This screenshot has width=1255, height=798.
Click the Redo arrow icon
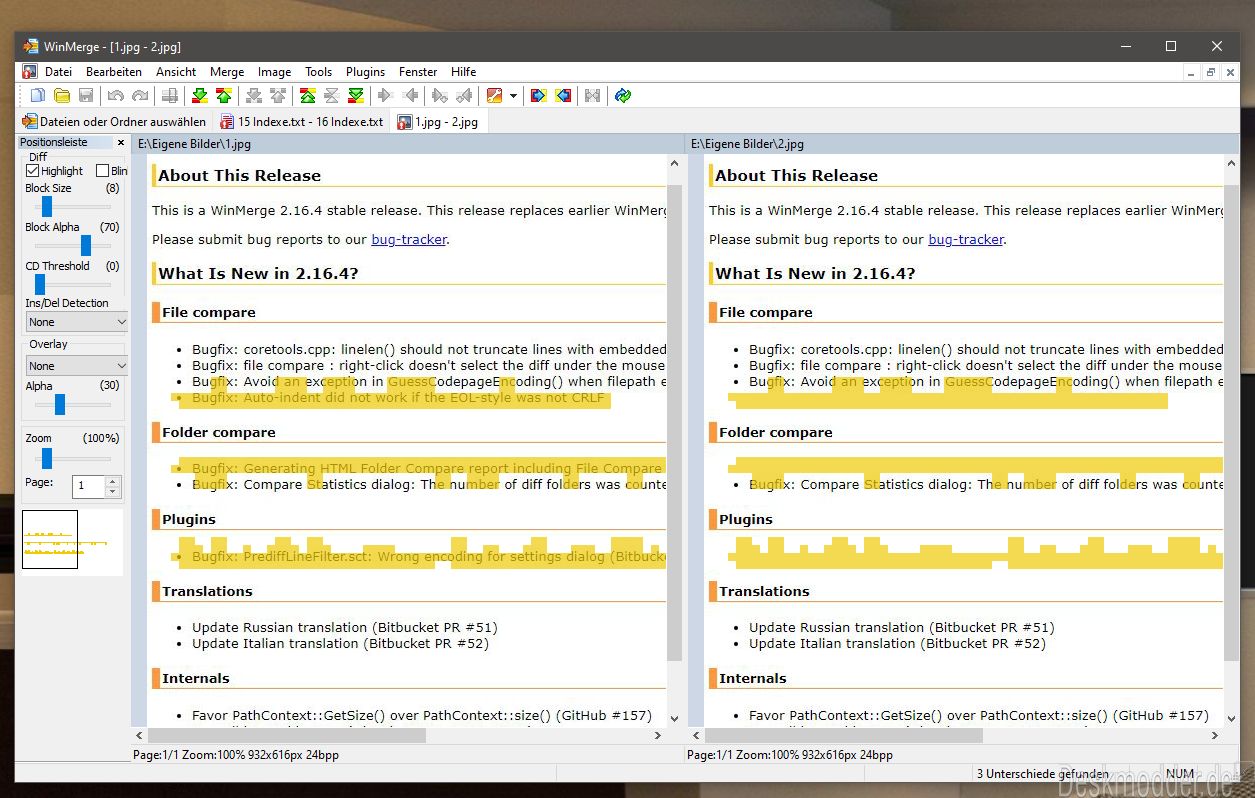[140, 96]
